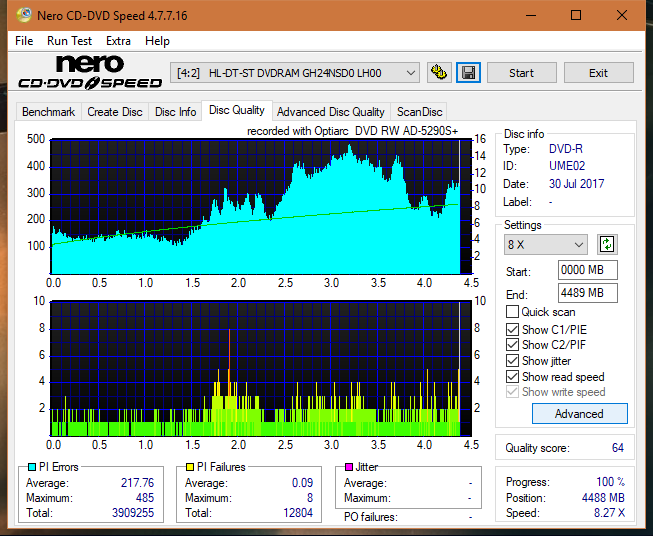
Task: Click PI Failures average value 0.09
Action: click(x=302, y=482)
